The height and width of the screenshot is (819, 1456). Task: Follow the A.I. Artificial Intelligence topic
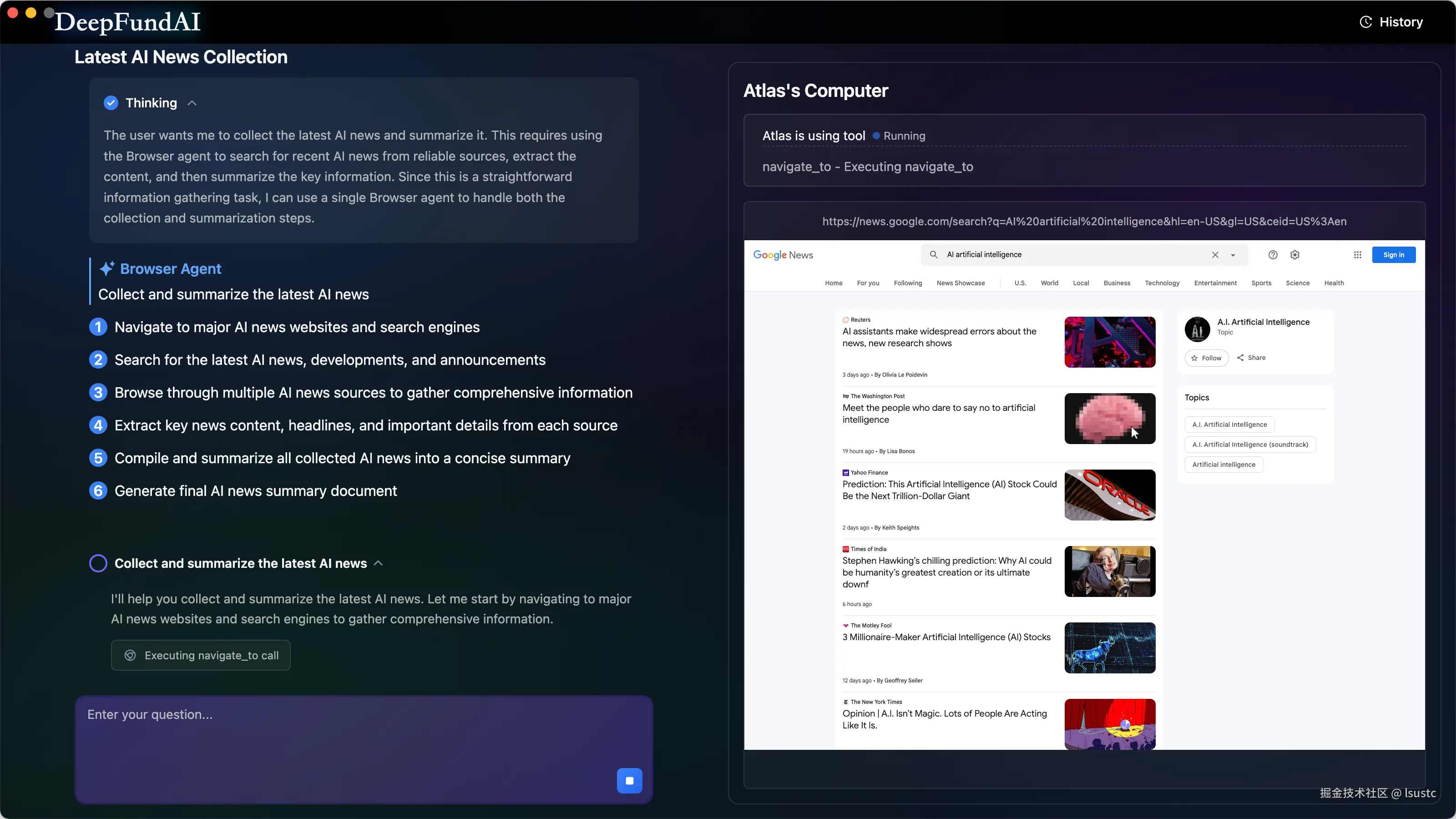point(1206,358)
